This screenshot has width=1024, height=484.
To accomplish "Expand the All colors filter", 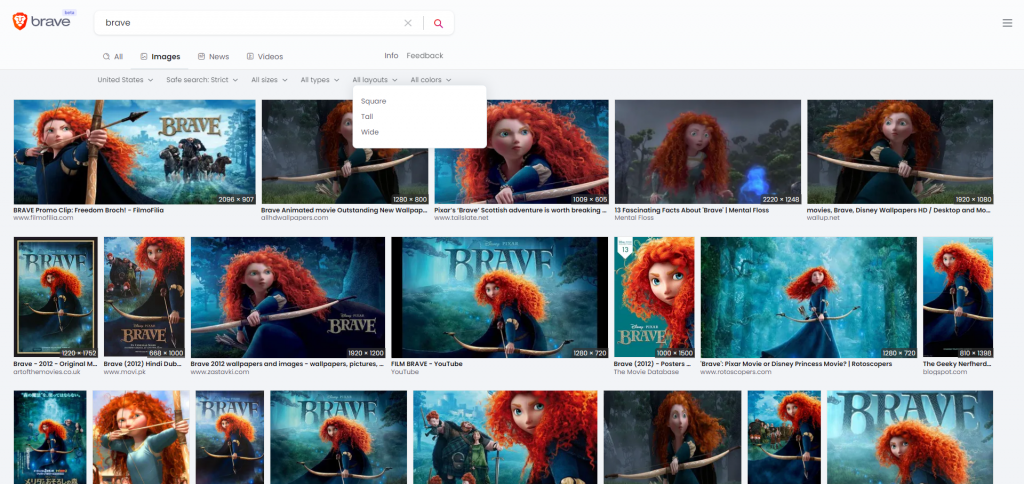I will coord(430,80).
